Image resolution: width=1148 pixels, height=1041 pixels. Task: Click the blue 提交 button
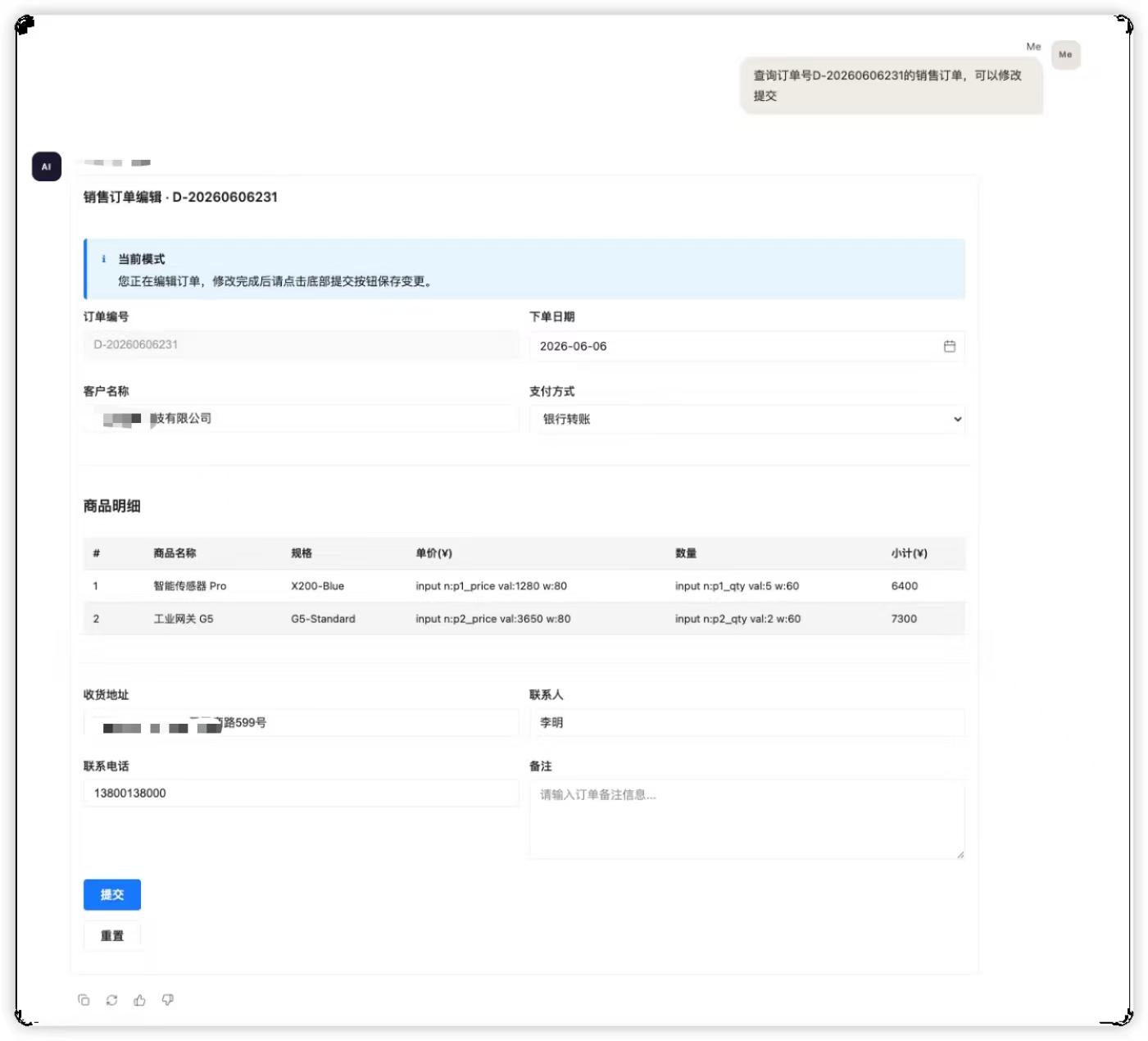112,894
